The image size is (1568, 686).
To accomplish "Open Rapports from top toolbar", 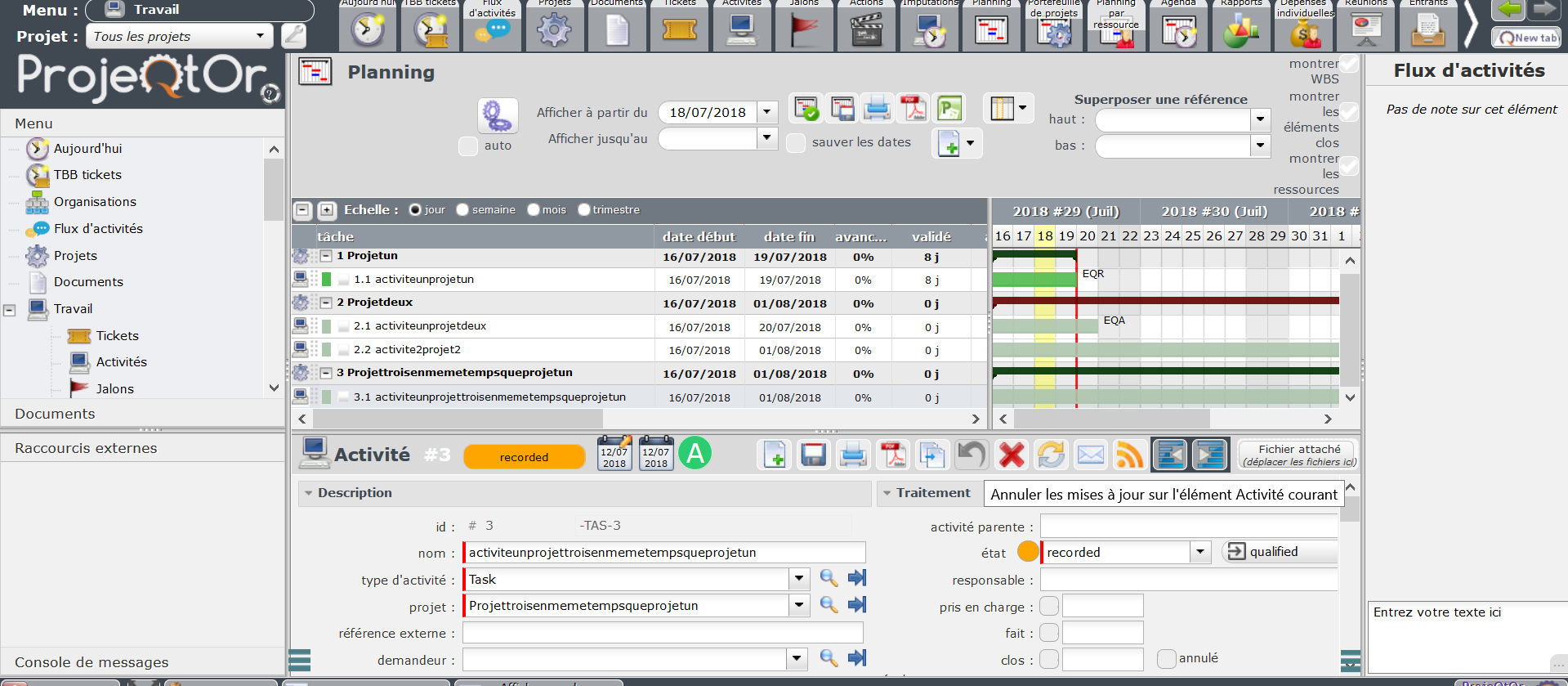I will coord(1240,29).
